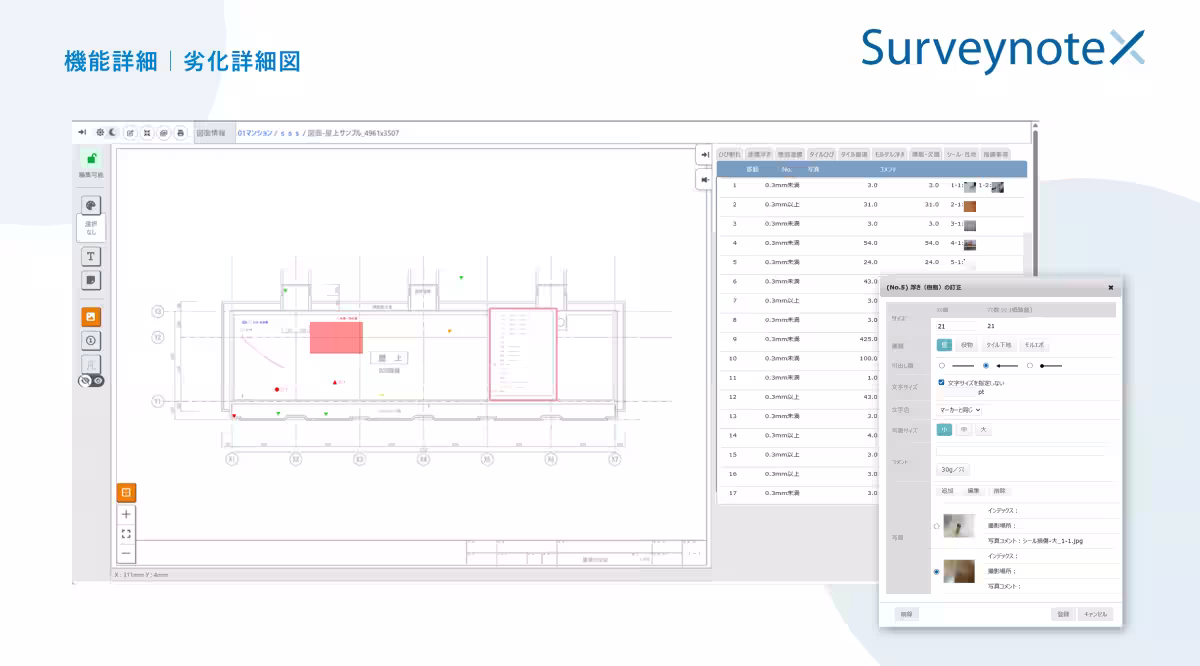
Task: Select the numbered circle marker tool
Action: 91,340
